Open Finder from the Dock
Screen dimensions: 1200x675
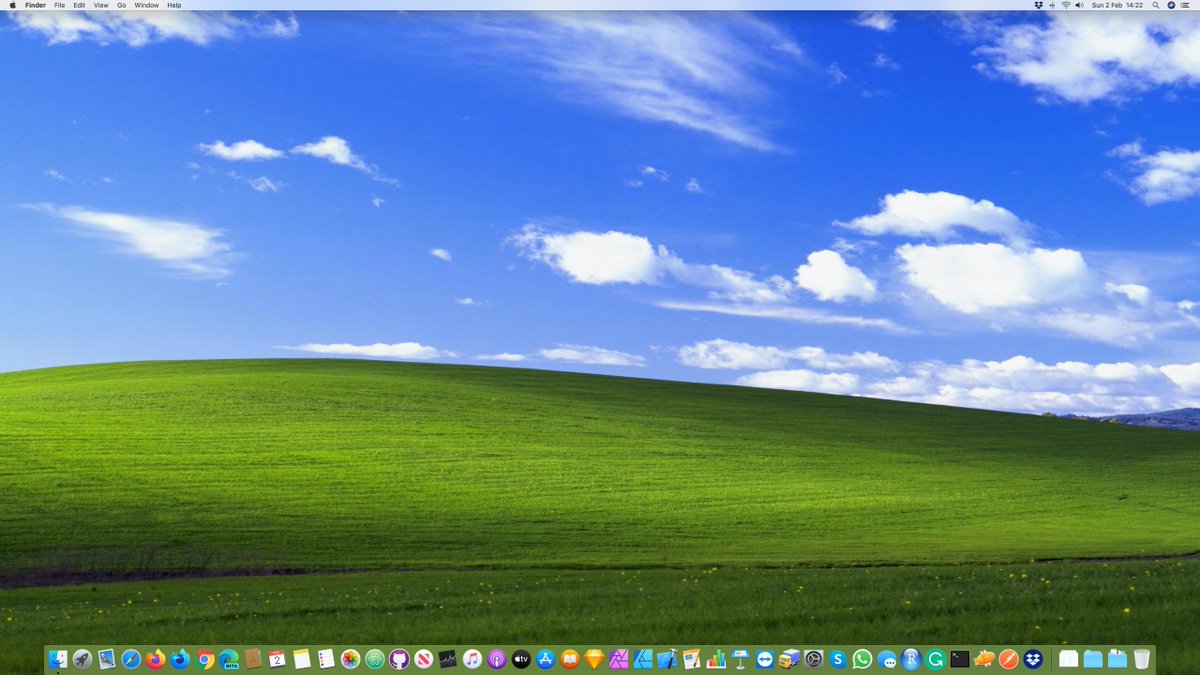(58, 659)
